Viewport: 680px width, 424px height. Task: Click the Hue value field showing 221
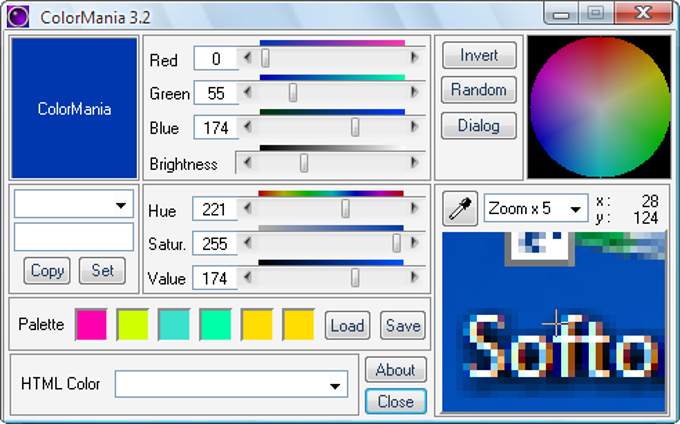(x=215, y=209)
